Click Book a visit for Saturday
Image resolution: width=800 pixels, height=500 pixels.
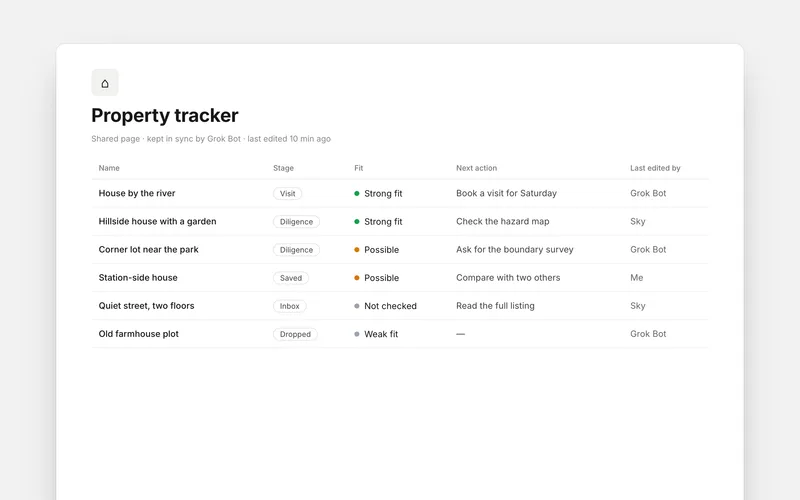[506, 193]
